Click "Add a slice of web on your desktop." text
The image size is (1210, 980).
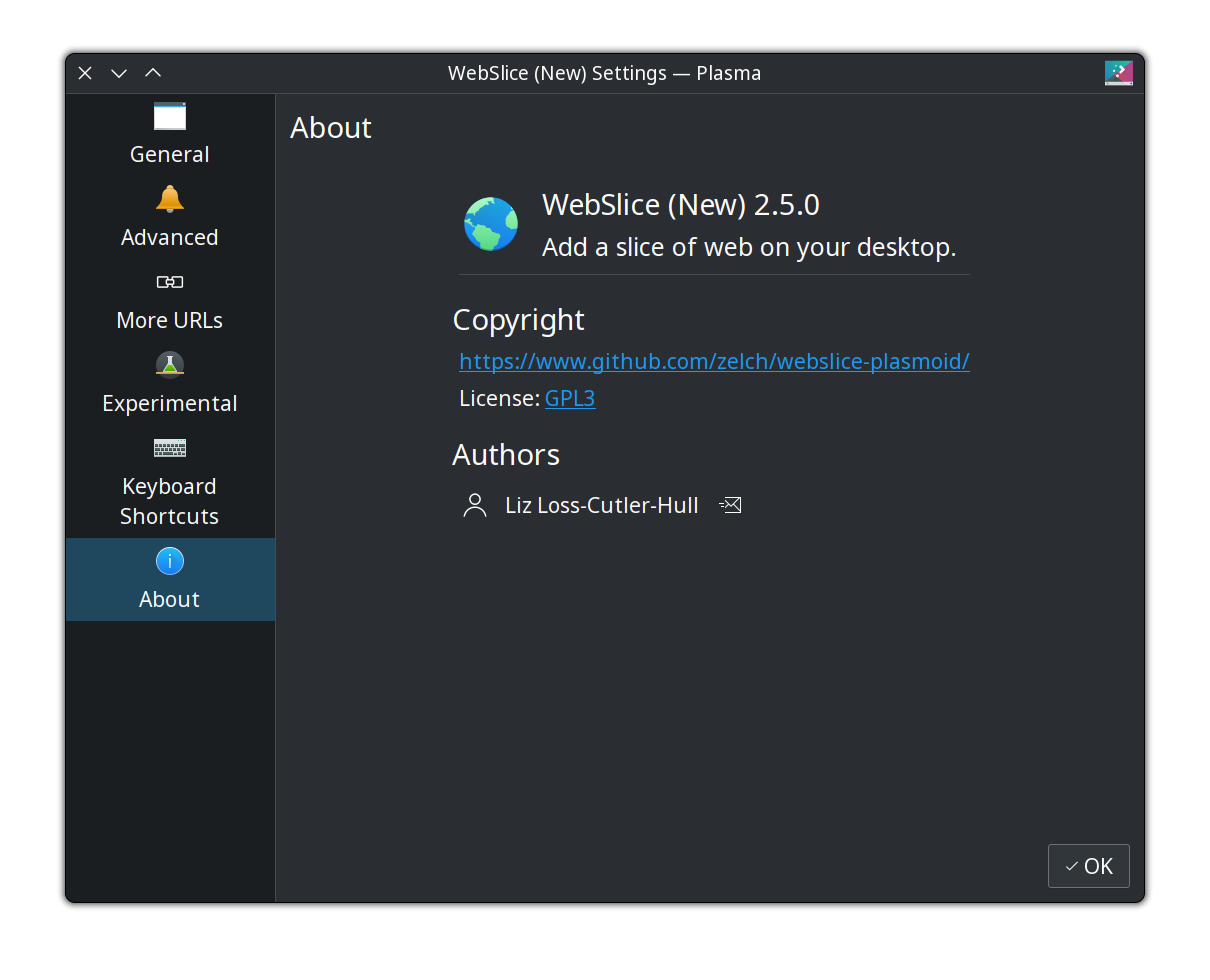click(x=749, y=247)
